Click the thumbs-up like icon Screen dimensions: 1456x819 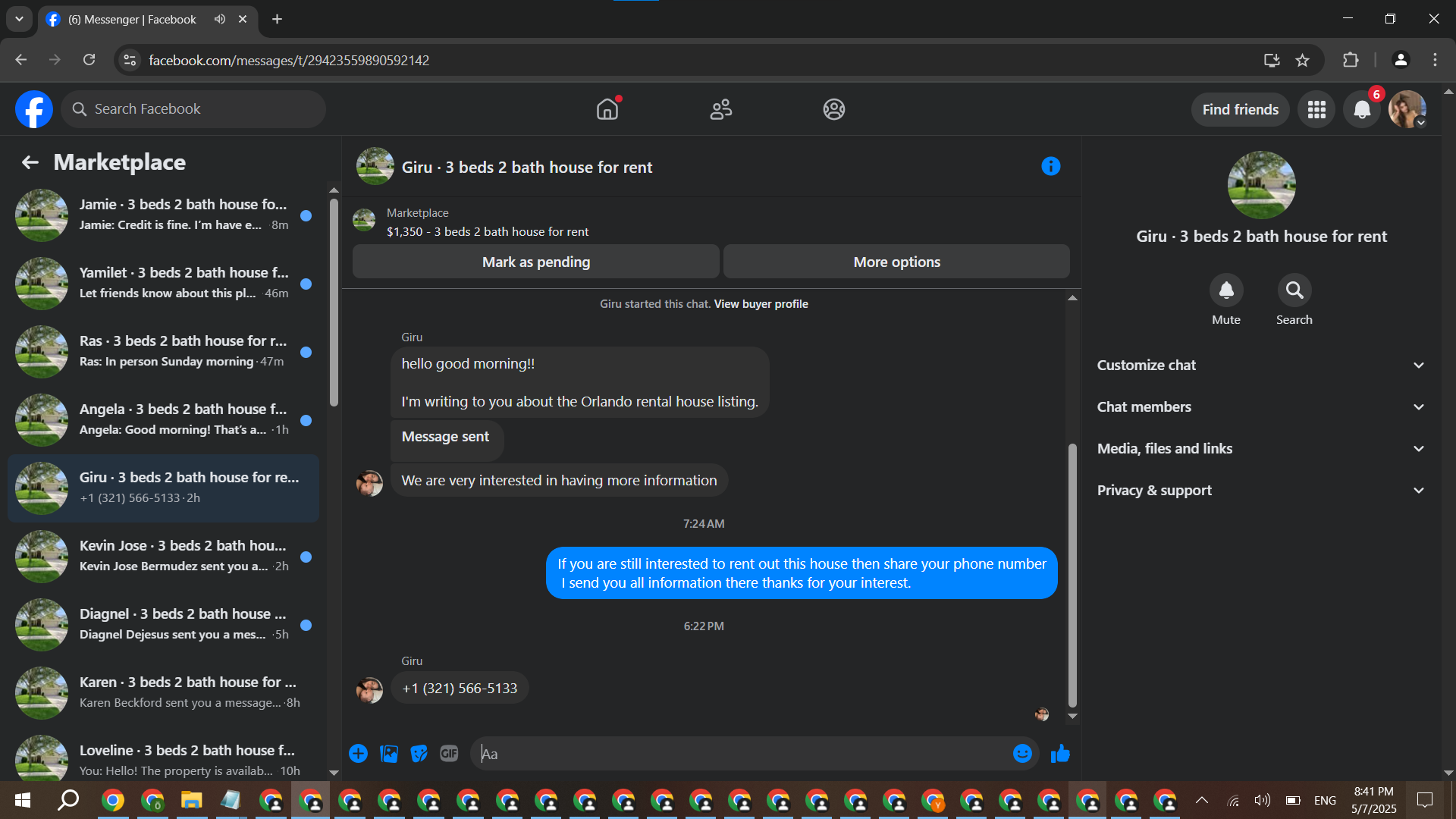click(1060, 753)
